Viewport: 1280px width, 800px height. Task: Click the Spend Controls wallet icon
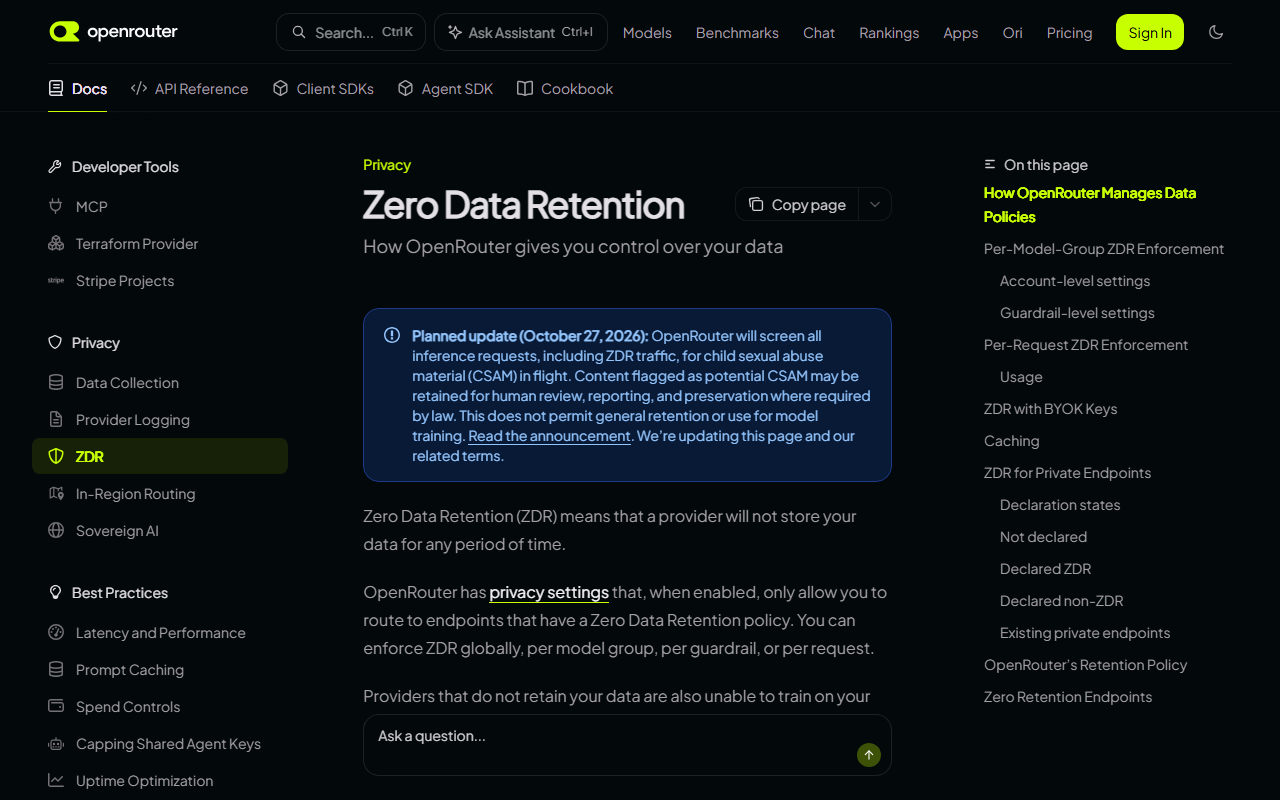point(56,706)
